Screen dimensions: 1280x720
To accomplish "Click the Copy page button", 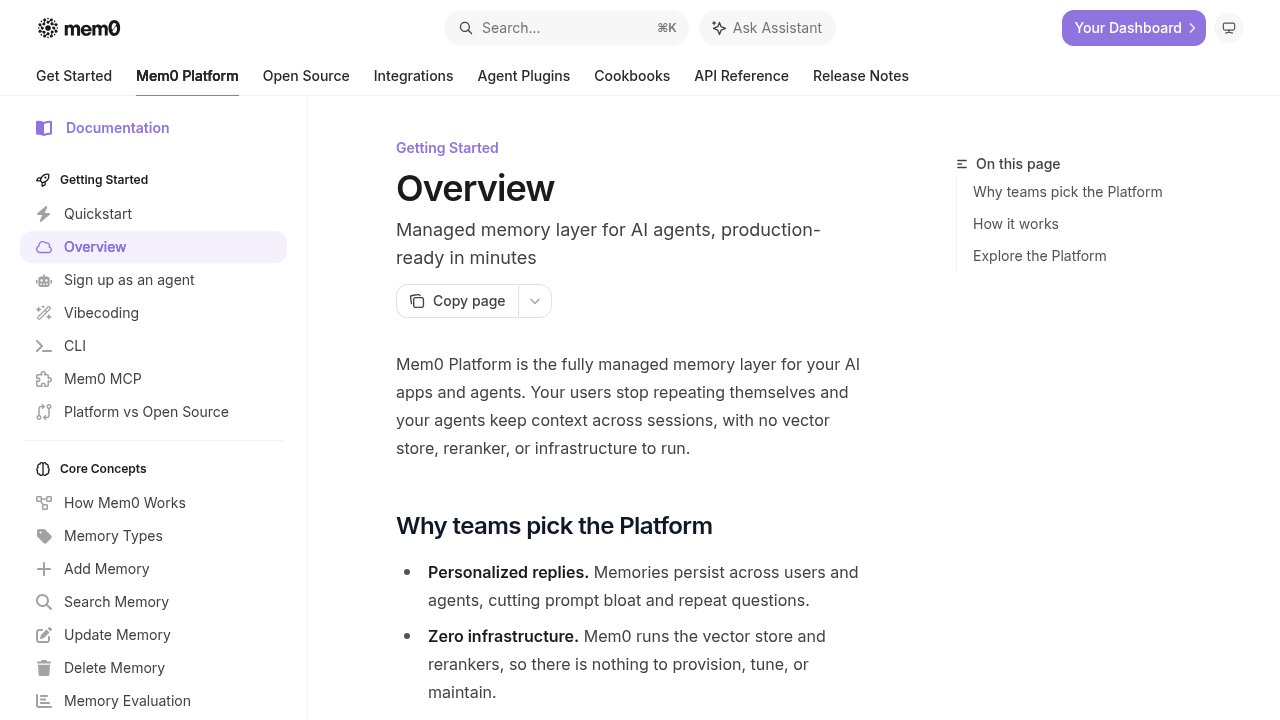I will click(458, 301).
